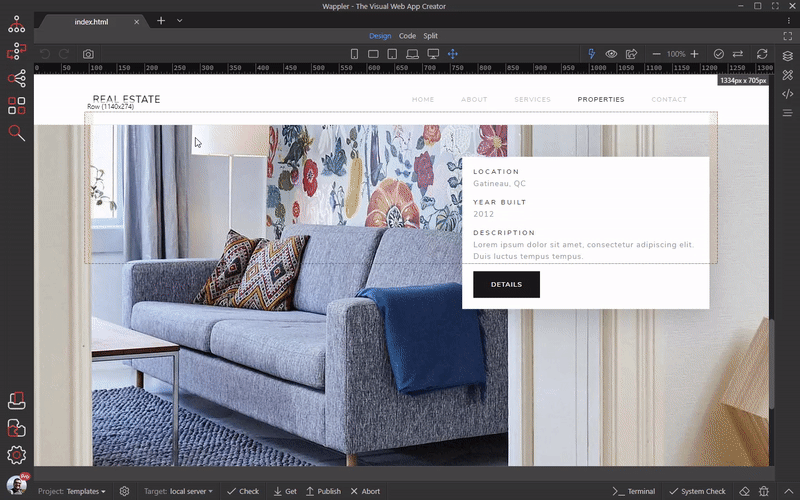Open the file sync sidebar icon

pos(16,428)
